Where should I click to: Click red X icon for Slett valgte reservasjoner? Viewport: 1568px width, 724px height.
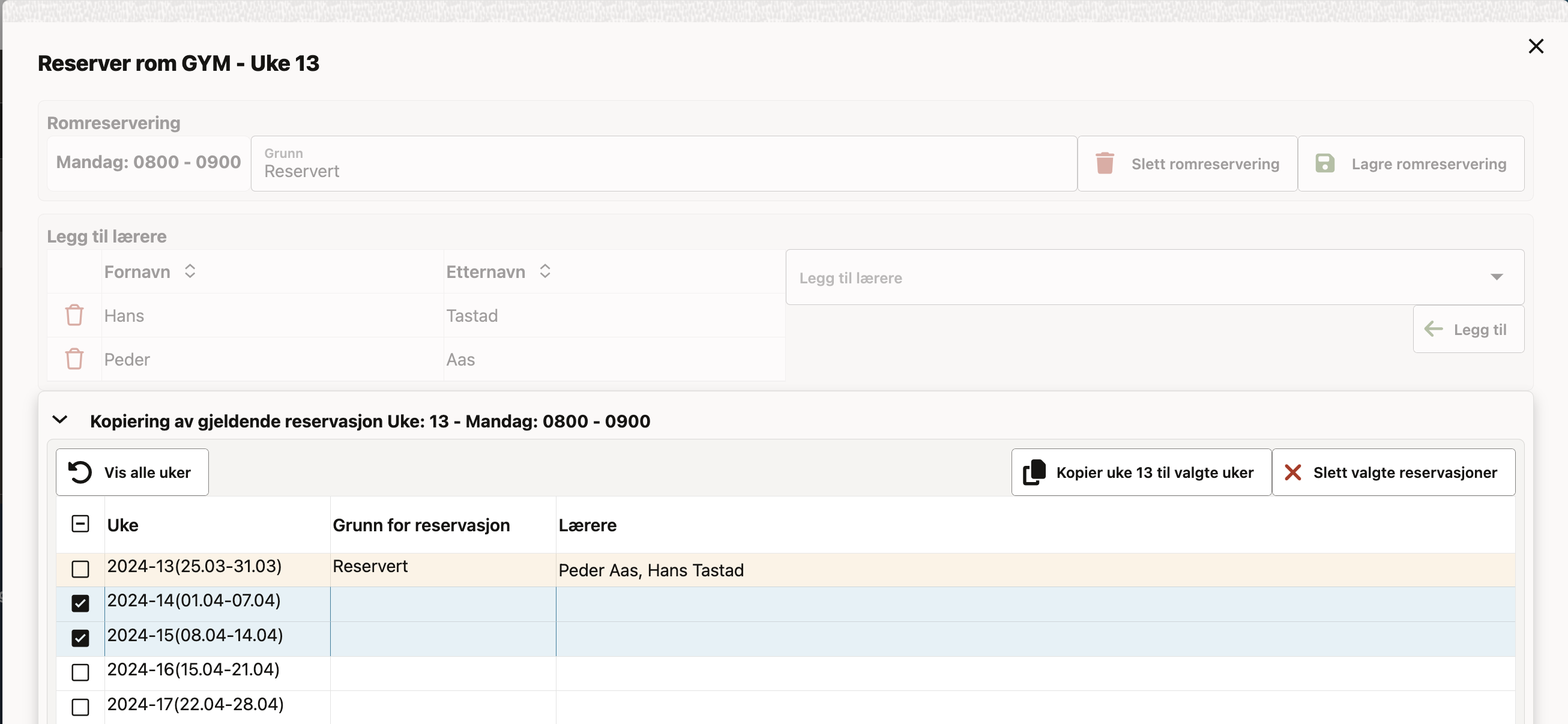[1292, 472]
